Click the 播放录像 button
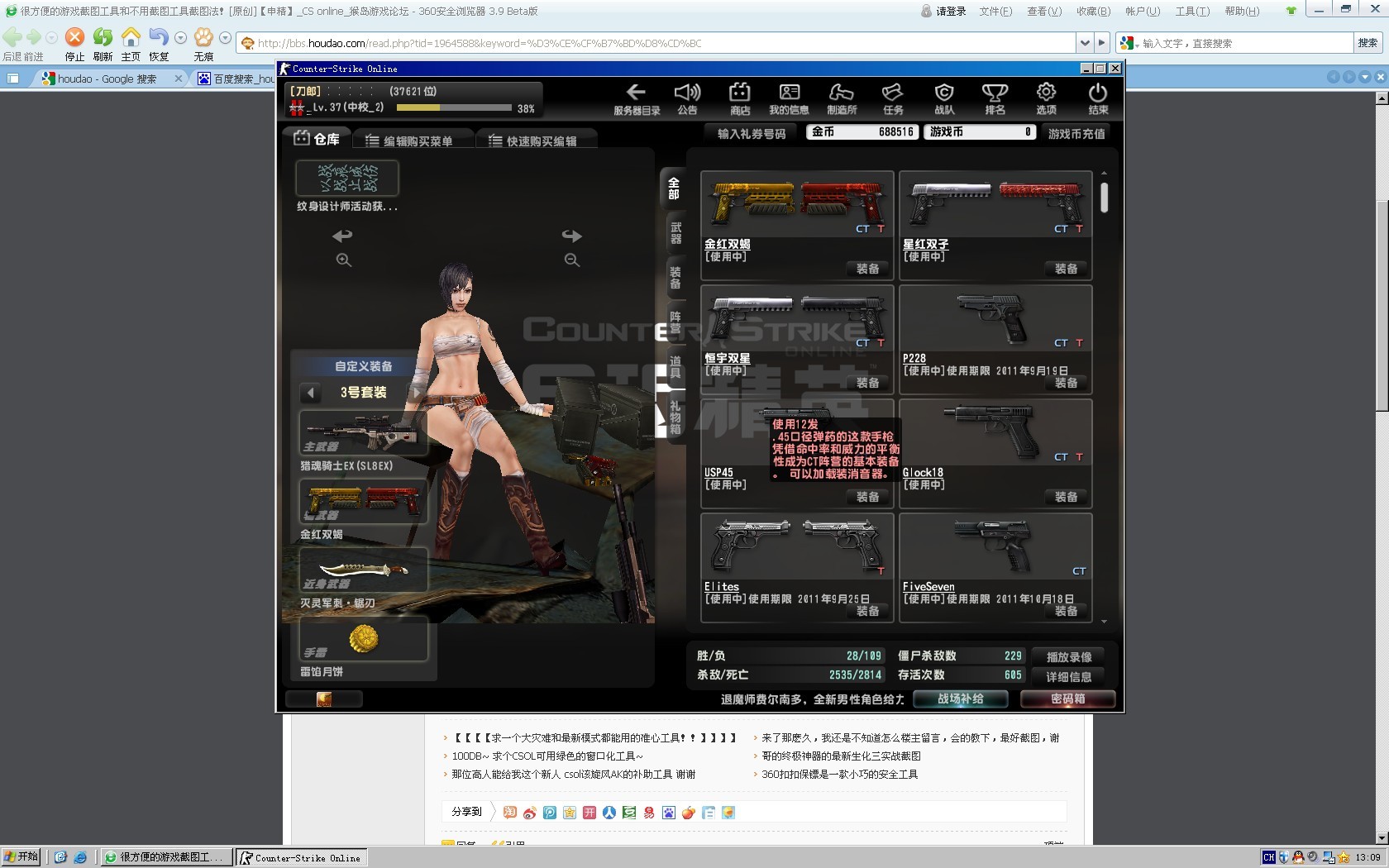This screenshot has width=1389, height=868. click(1069, 657)
